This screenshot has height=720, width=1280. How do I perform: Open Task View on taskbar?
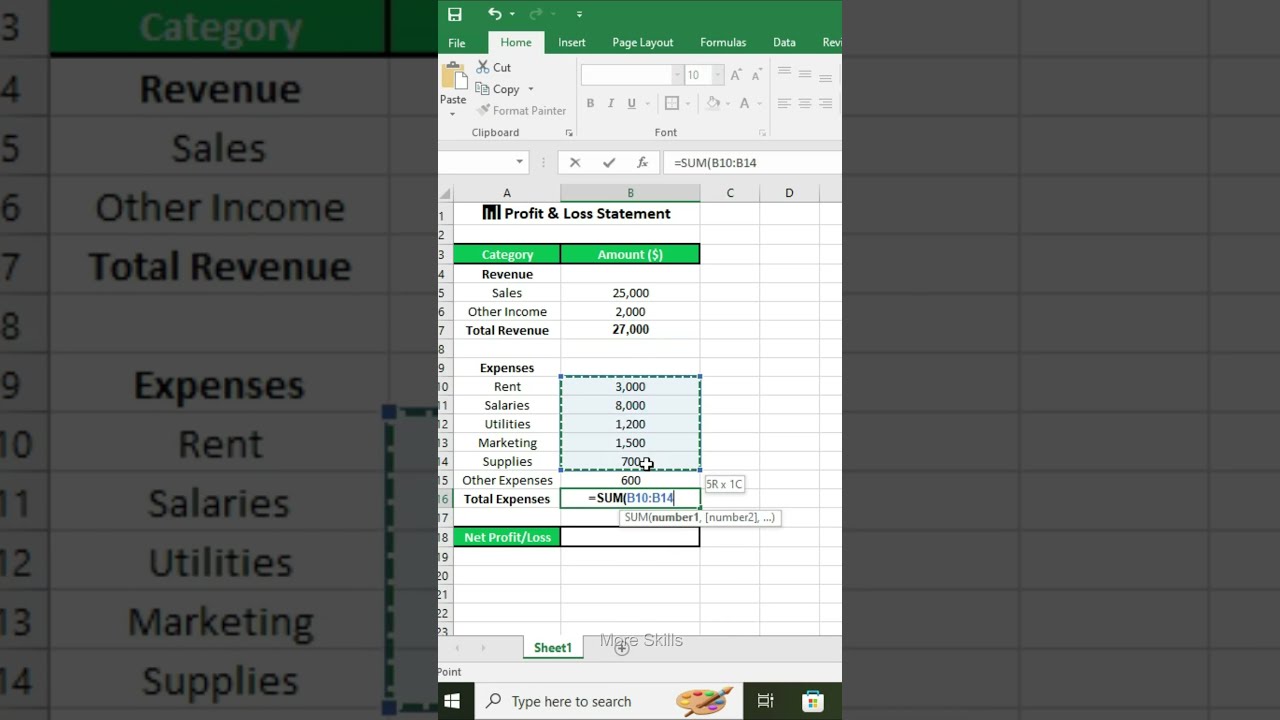(765, 701)
